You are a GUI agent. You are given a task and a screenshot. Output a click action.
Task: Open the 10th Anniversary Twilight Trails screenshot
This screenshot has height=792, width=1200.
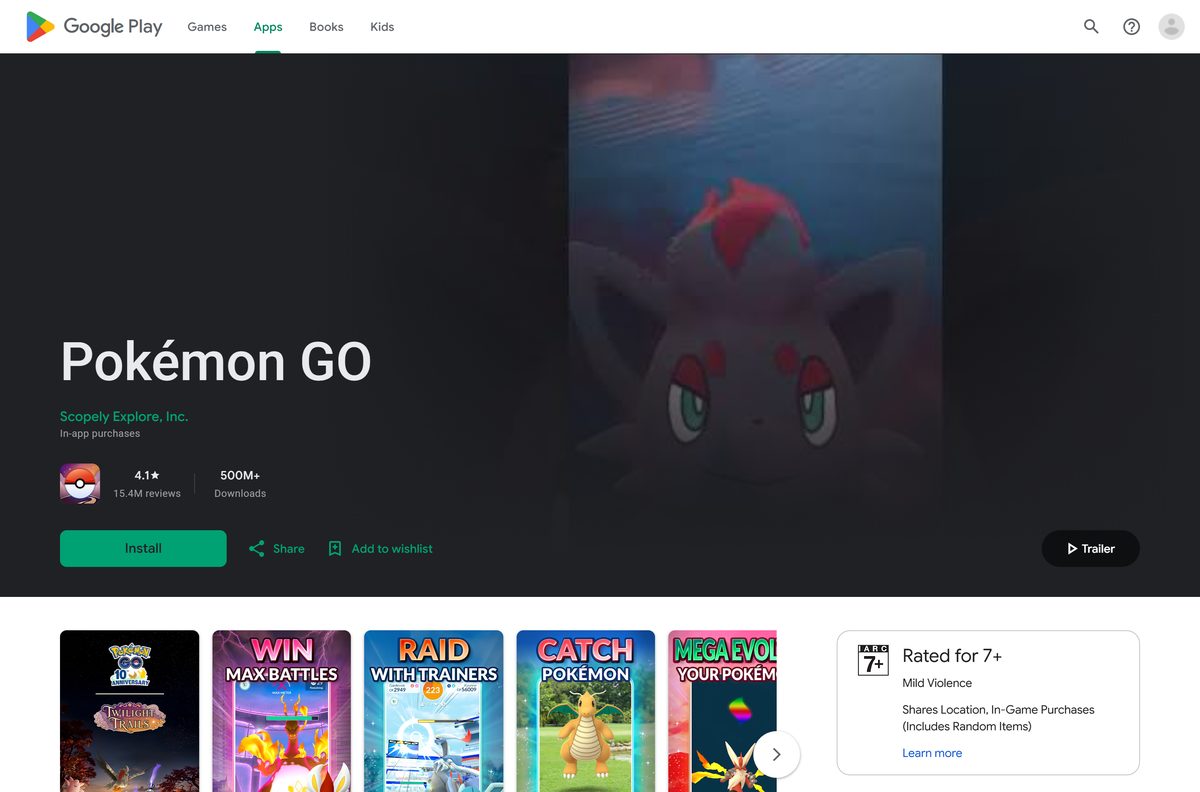click(129, 711)
